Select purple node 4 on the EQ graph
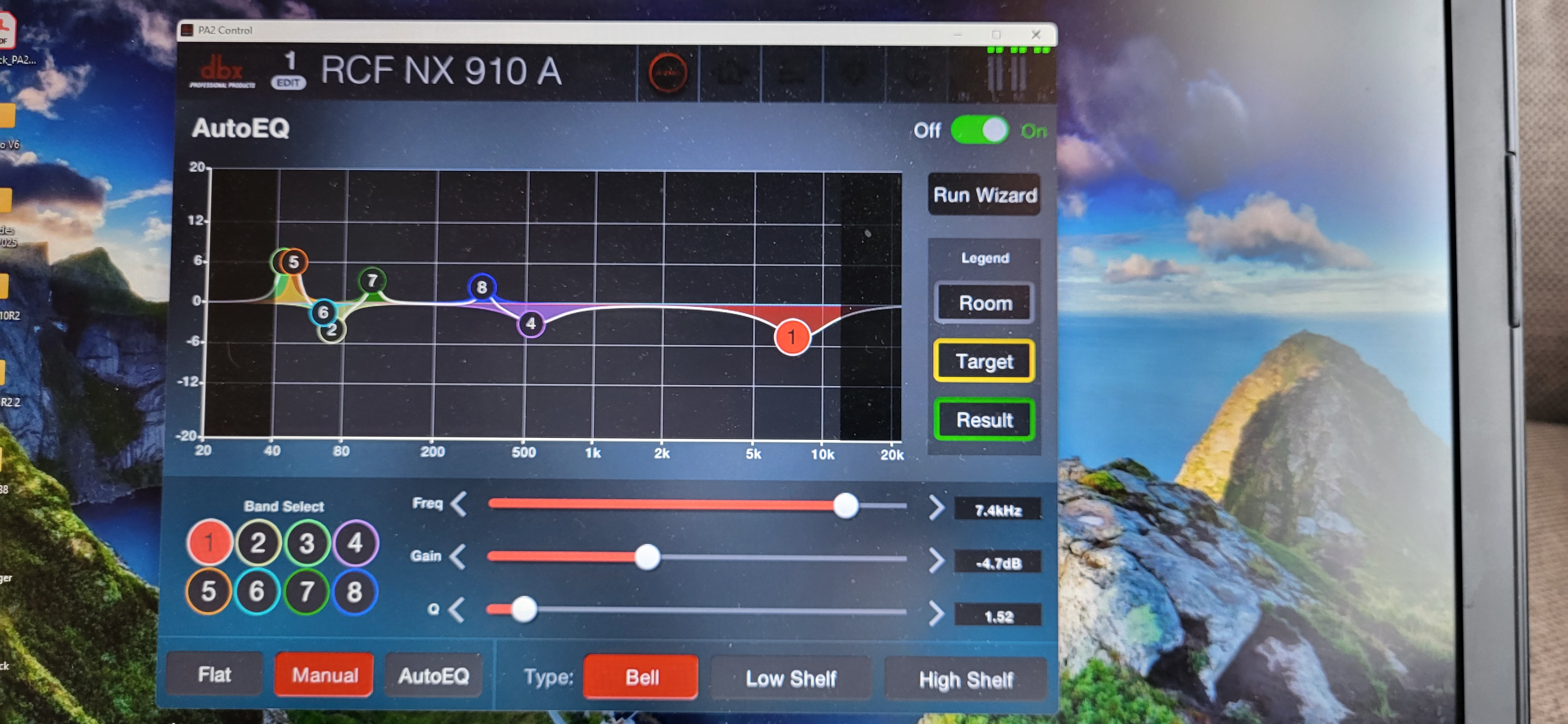The image size is (1568, 724). [x=531, y=323]
